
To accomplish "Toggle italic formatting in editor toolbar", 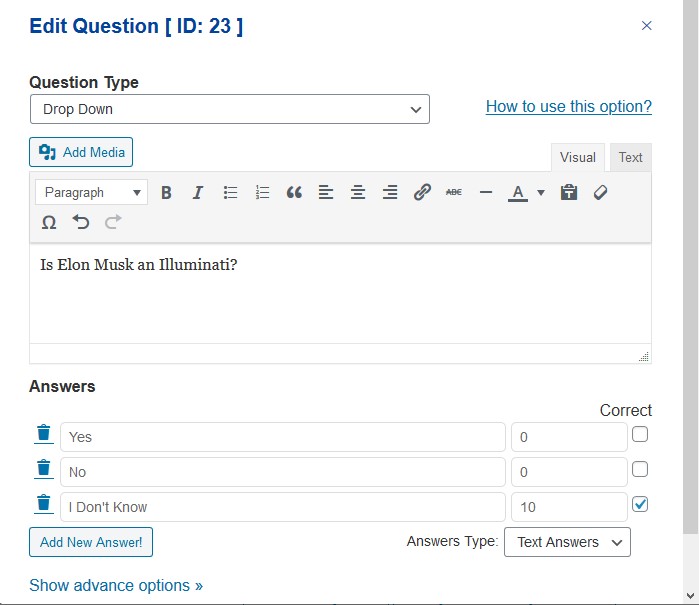I will click(x=197, y=193).
